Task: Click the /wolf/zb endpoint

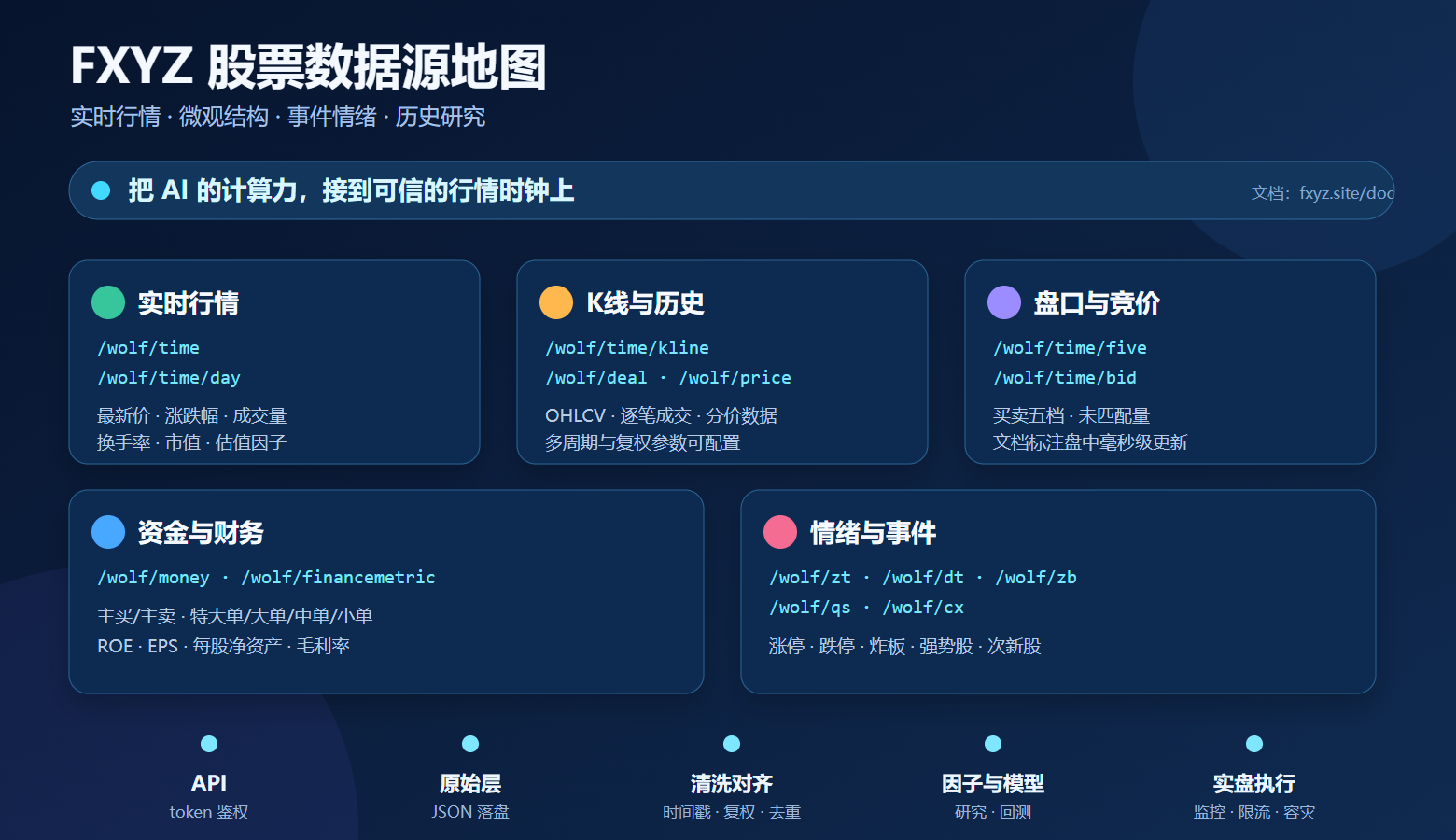Action: click(1036, 578)
